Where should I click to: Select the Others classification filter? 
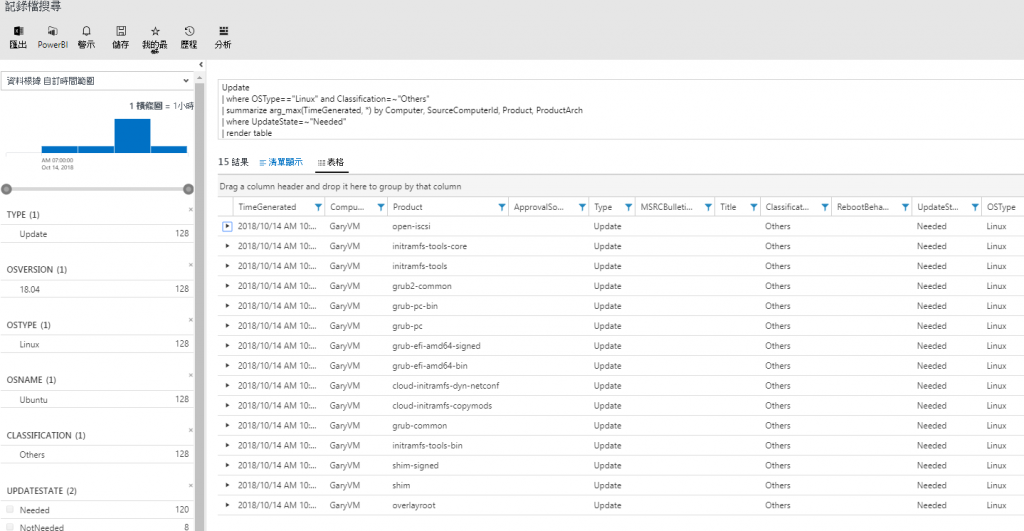tap(32, 455)
